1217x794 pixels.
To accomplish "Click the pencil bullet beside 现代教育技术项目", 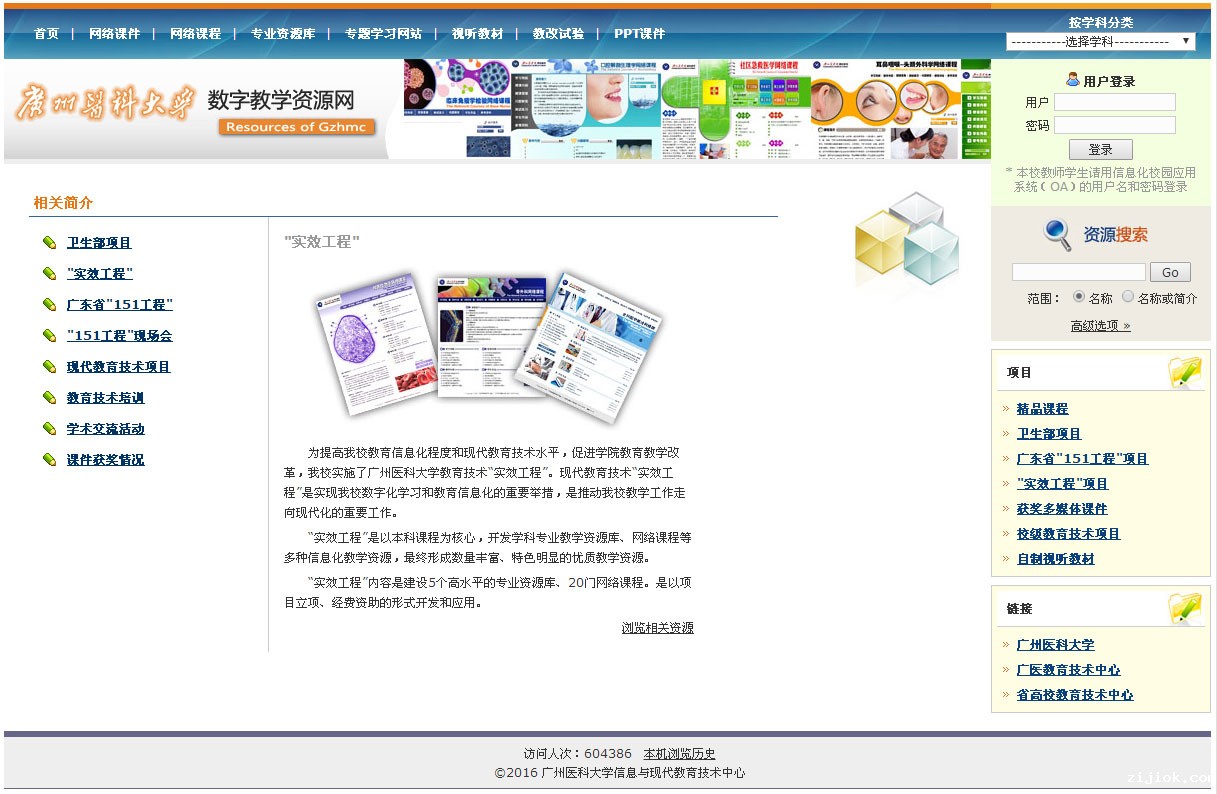I will coord(49,366).
